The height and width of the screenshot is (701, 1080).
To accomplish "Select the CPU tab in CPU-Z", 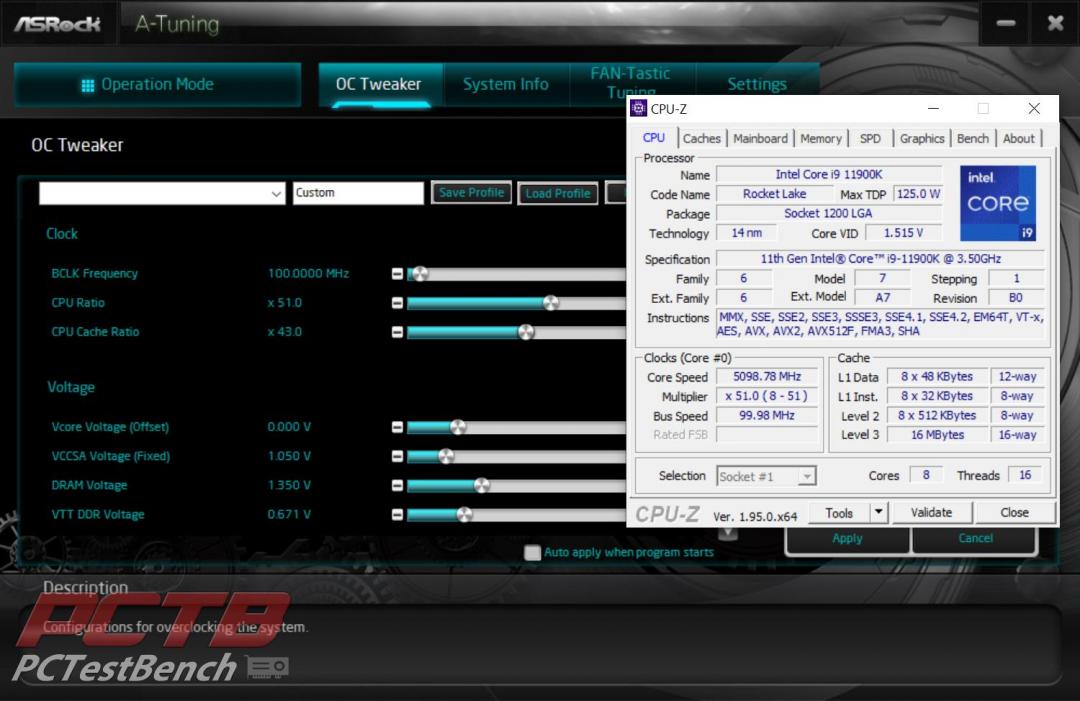I will 654,138.
